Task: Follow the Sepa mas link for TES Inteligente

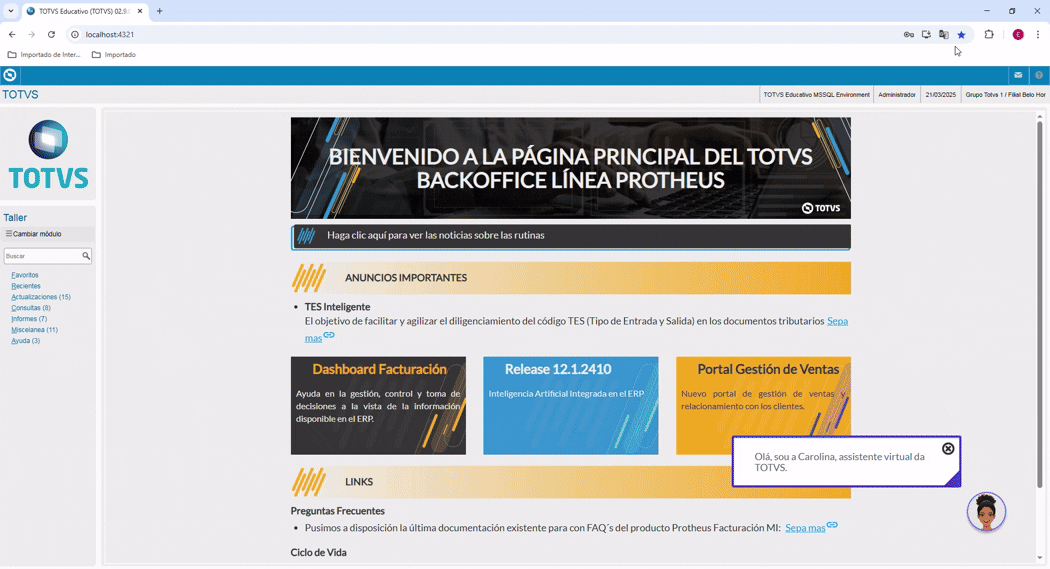Action: 837,321
